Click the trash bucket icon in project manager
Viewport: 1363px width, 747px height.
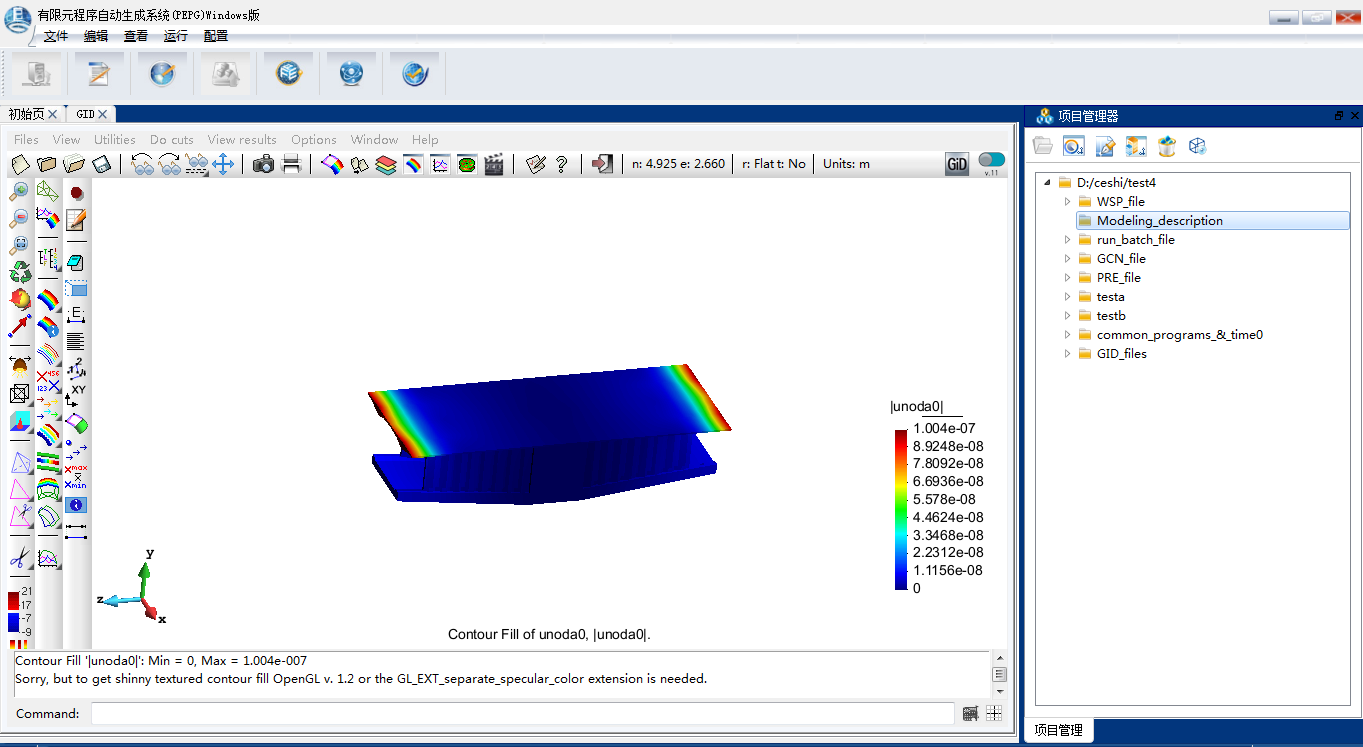tap(1167, 147)
